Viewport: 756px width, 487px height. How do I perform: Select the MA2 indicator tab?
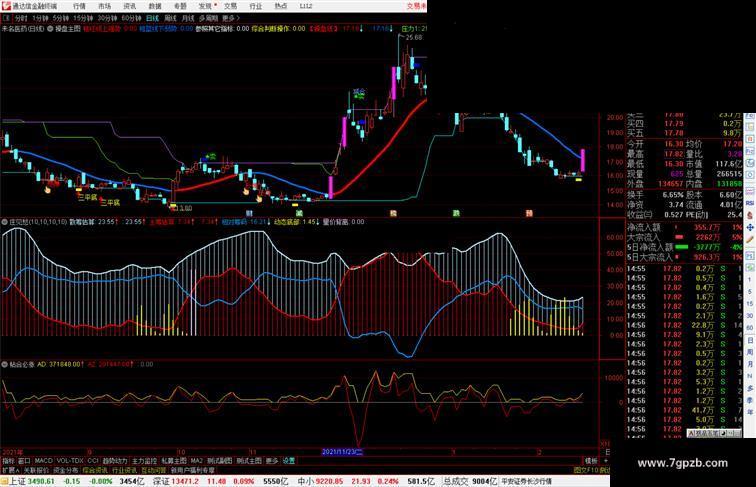pyautogui.click(x=197, y=461)
